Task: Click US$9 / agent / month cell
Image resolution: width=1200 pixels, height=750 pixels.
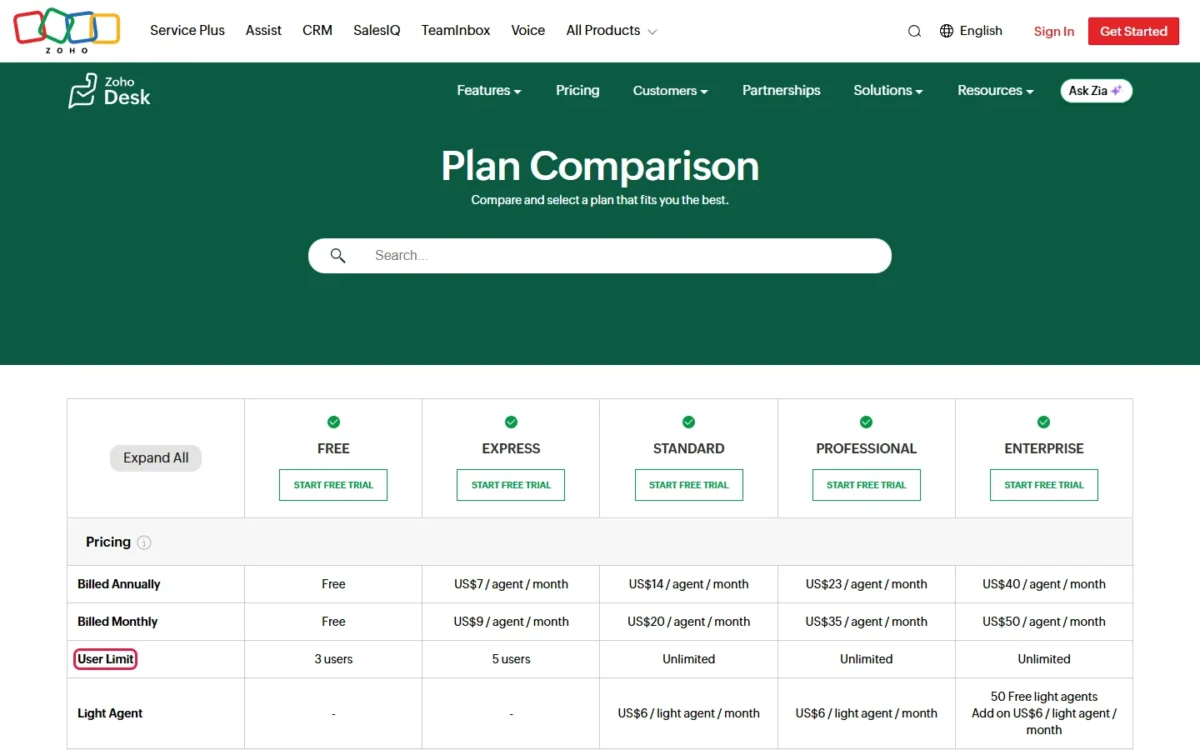Action: (x=511, y=622)
